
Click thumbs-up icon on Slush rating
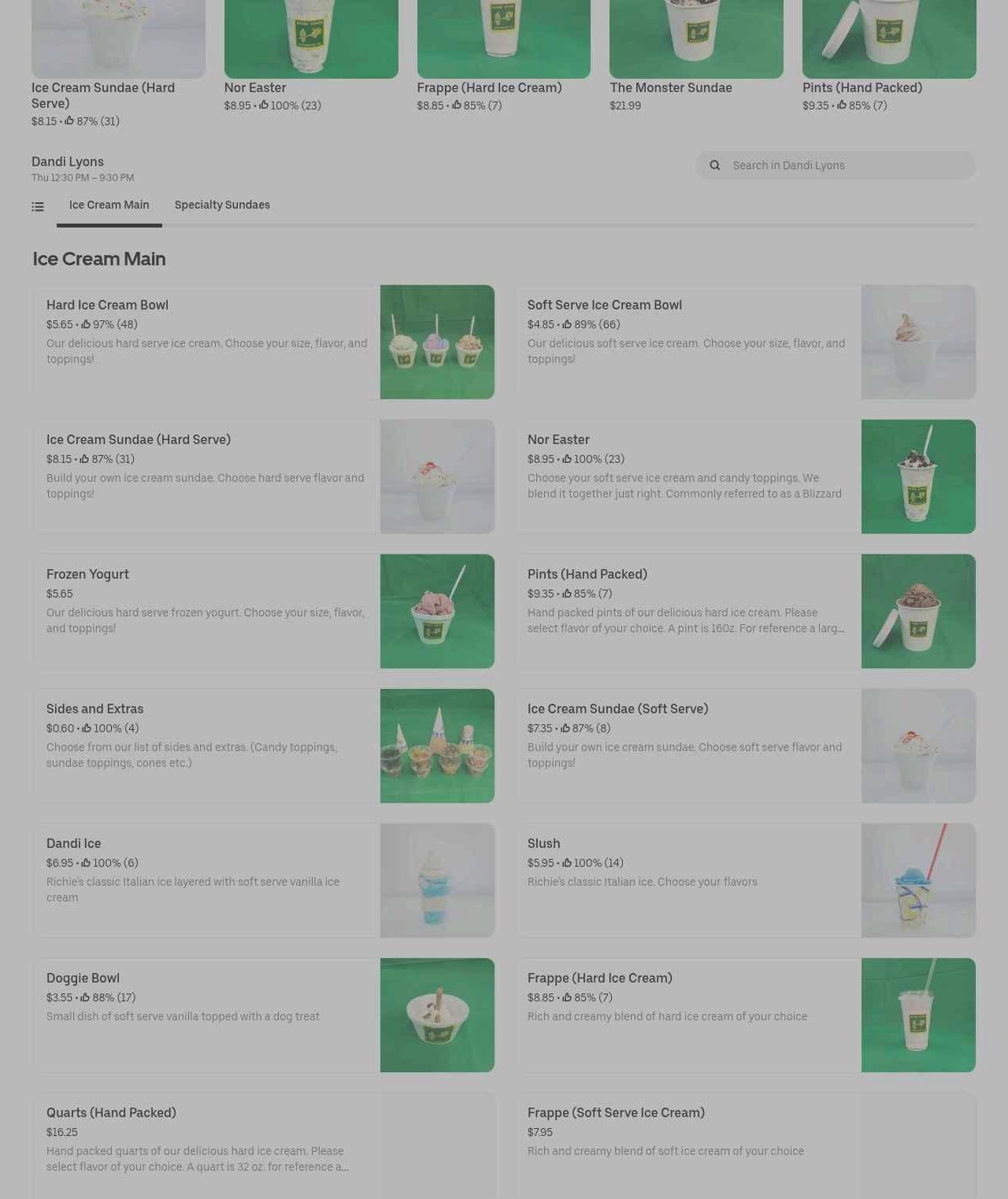coord(566,863)
